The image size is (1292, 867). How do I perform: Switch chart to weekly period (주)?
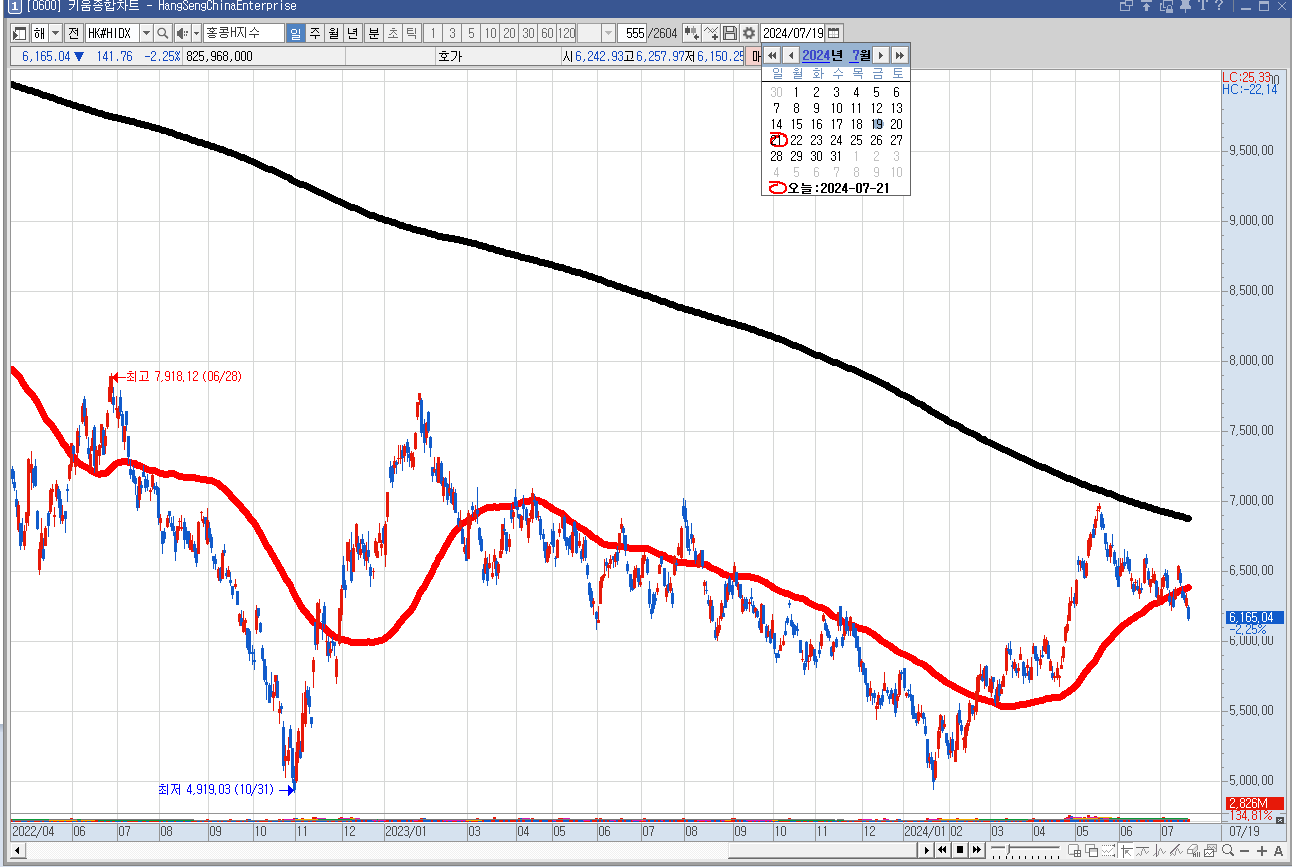[314, 34]
